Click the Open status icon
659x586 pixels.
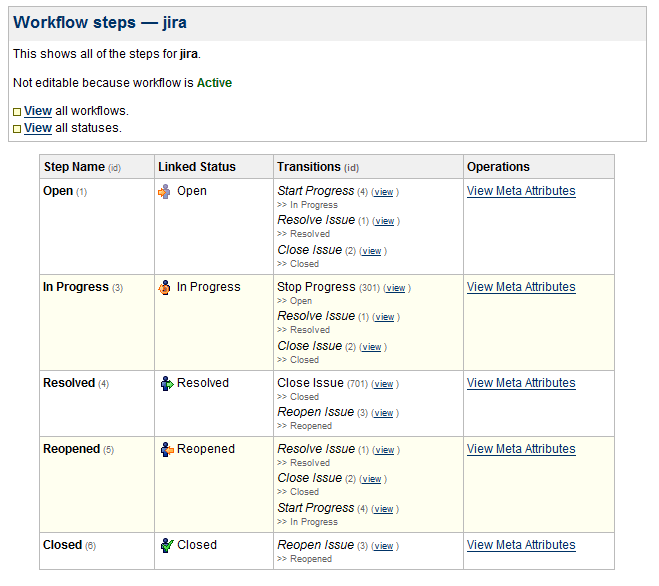click(164, 192)
